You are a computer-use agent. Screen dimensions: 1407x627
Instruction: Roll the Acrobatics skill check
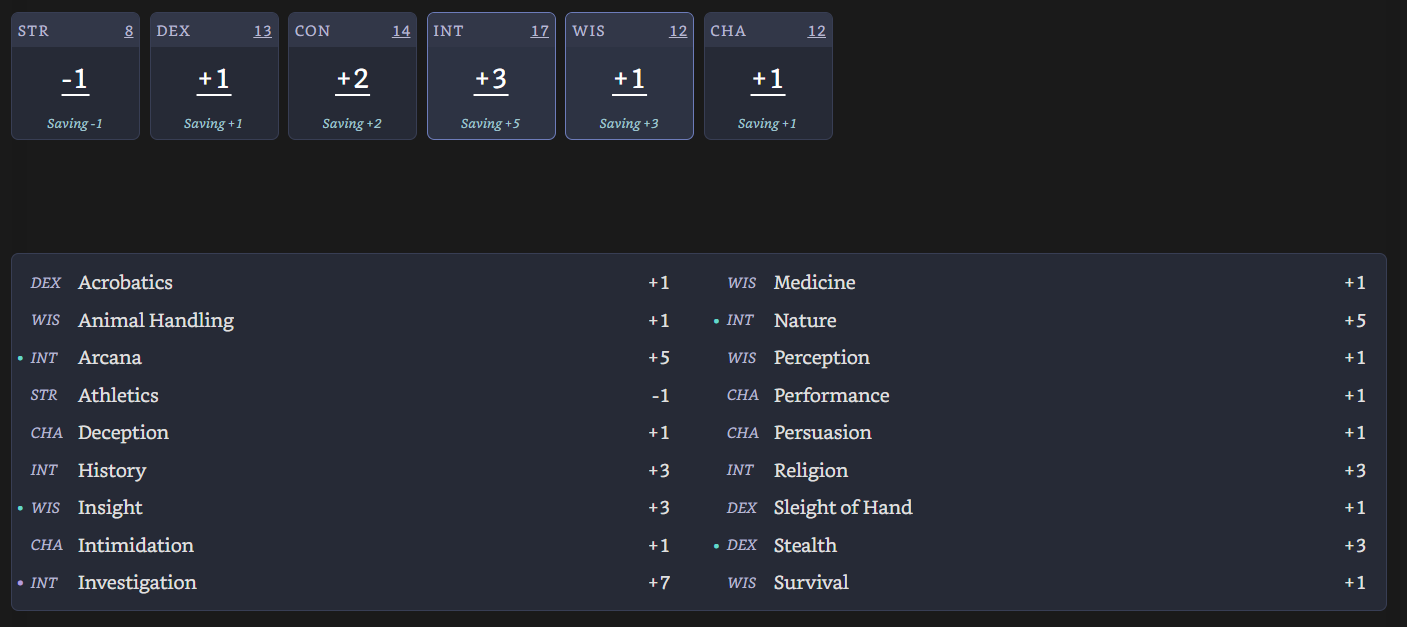(125, 283)
